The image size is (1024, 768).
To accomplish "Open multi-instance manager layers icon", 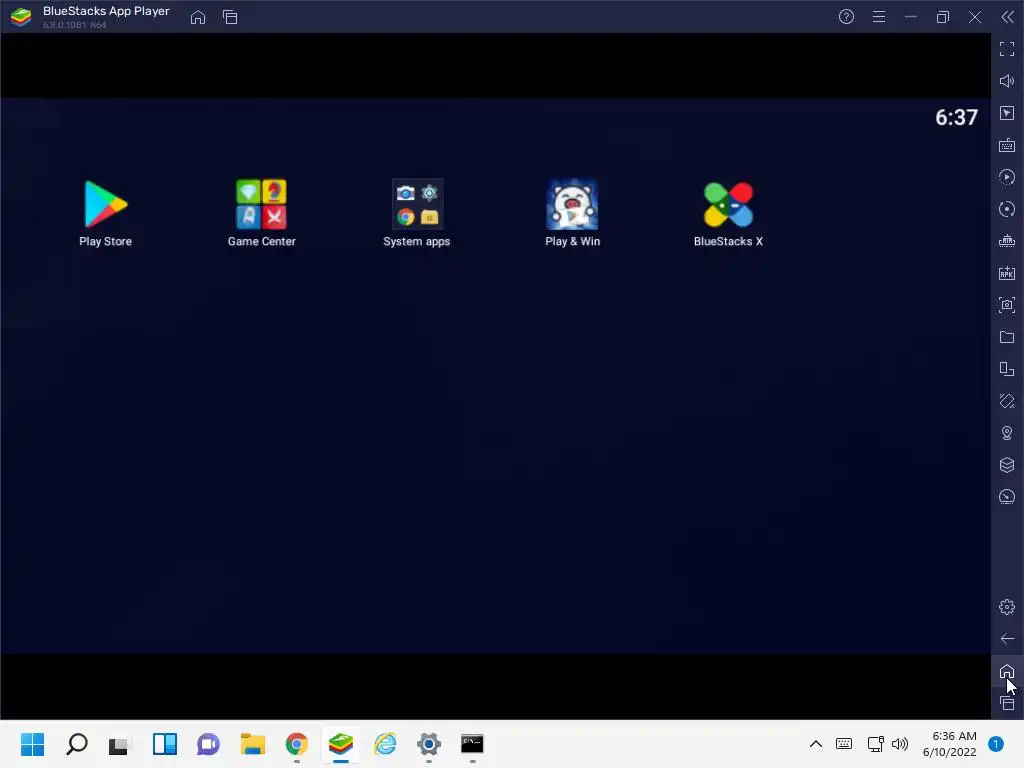I will pos(1007,465).
